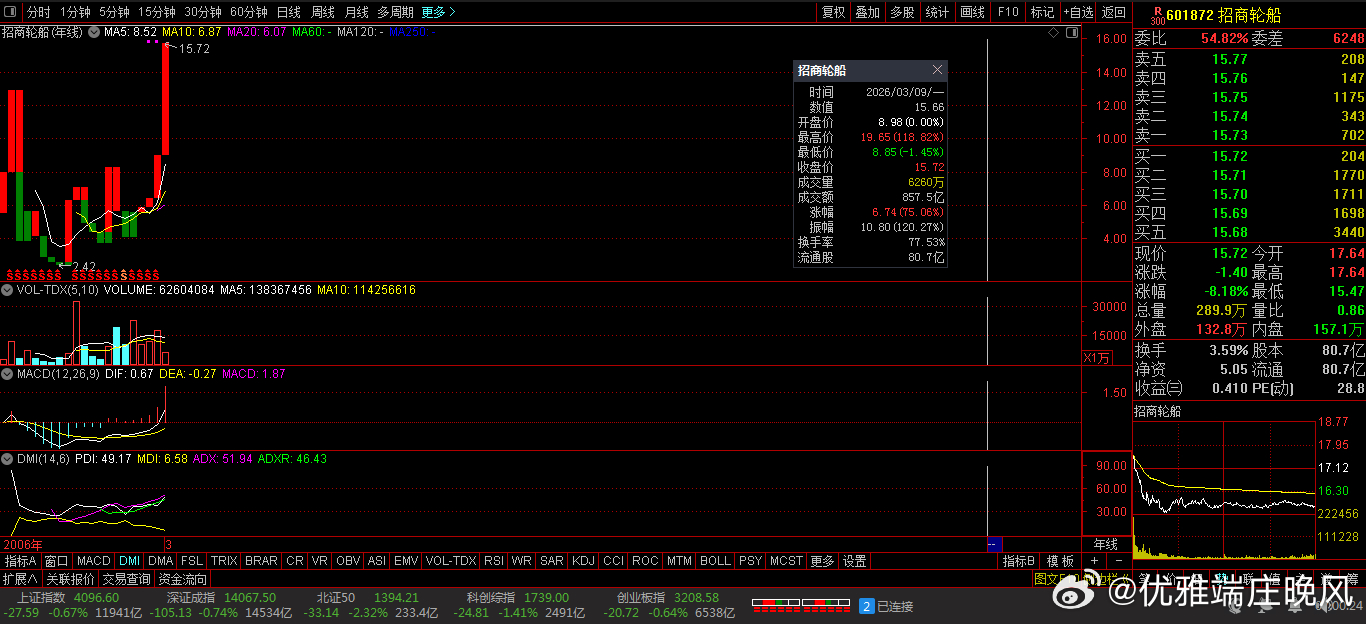The image size is (1366, 624).
Task: Switch to the 5分钟 period
Action: pos(114,12)
